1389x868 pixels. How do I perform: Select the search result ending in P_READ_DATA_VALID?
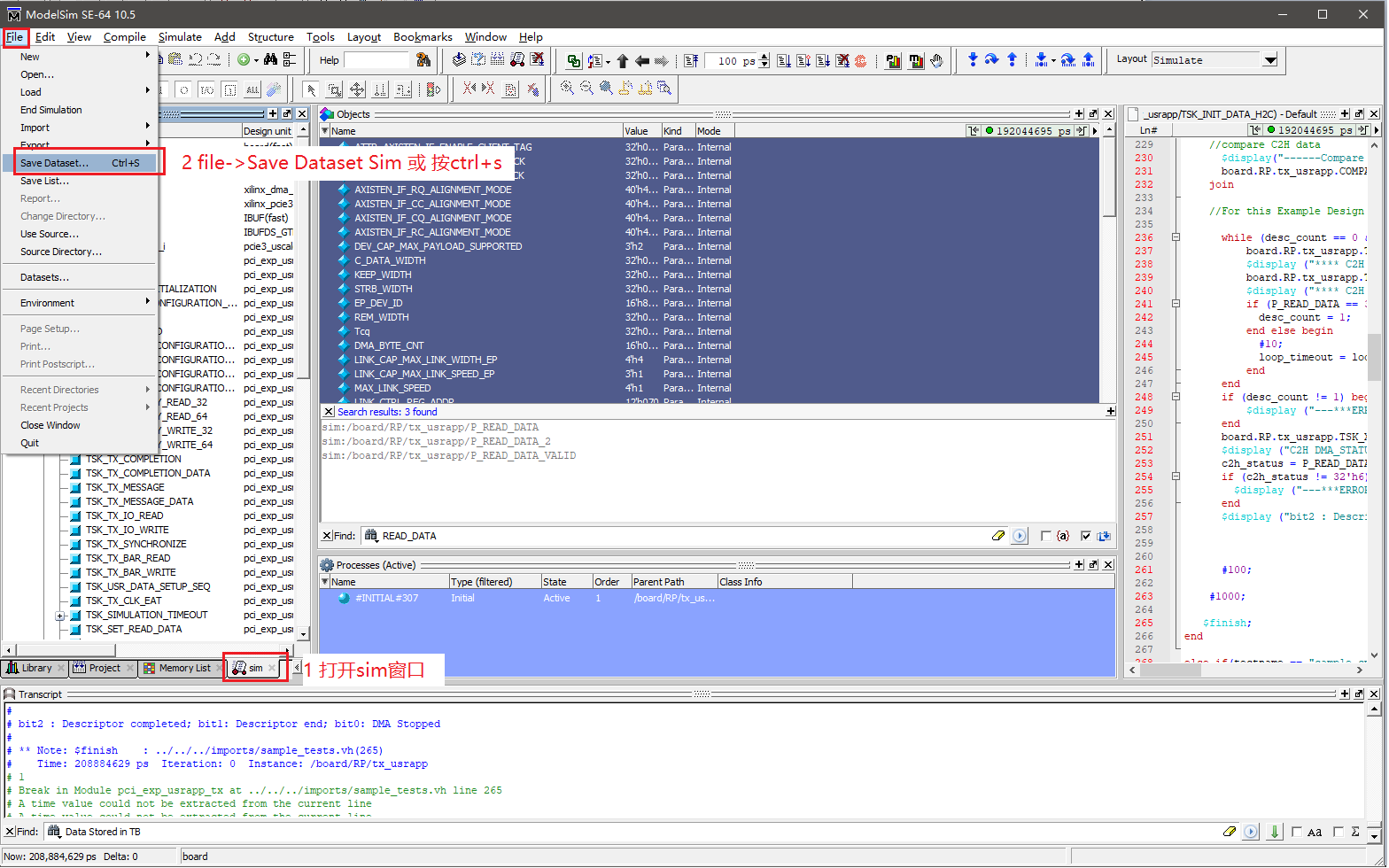448,455
